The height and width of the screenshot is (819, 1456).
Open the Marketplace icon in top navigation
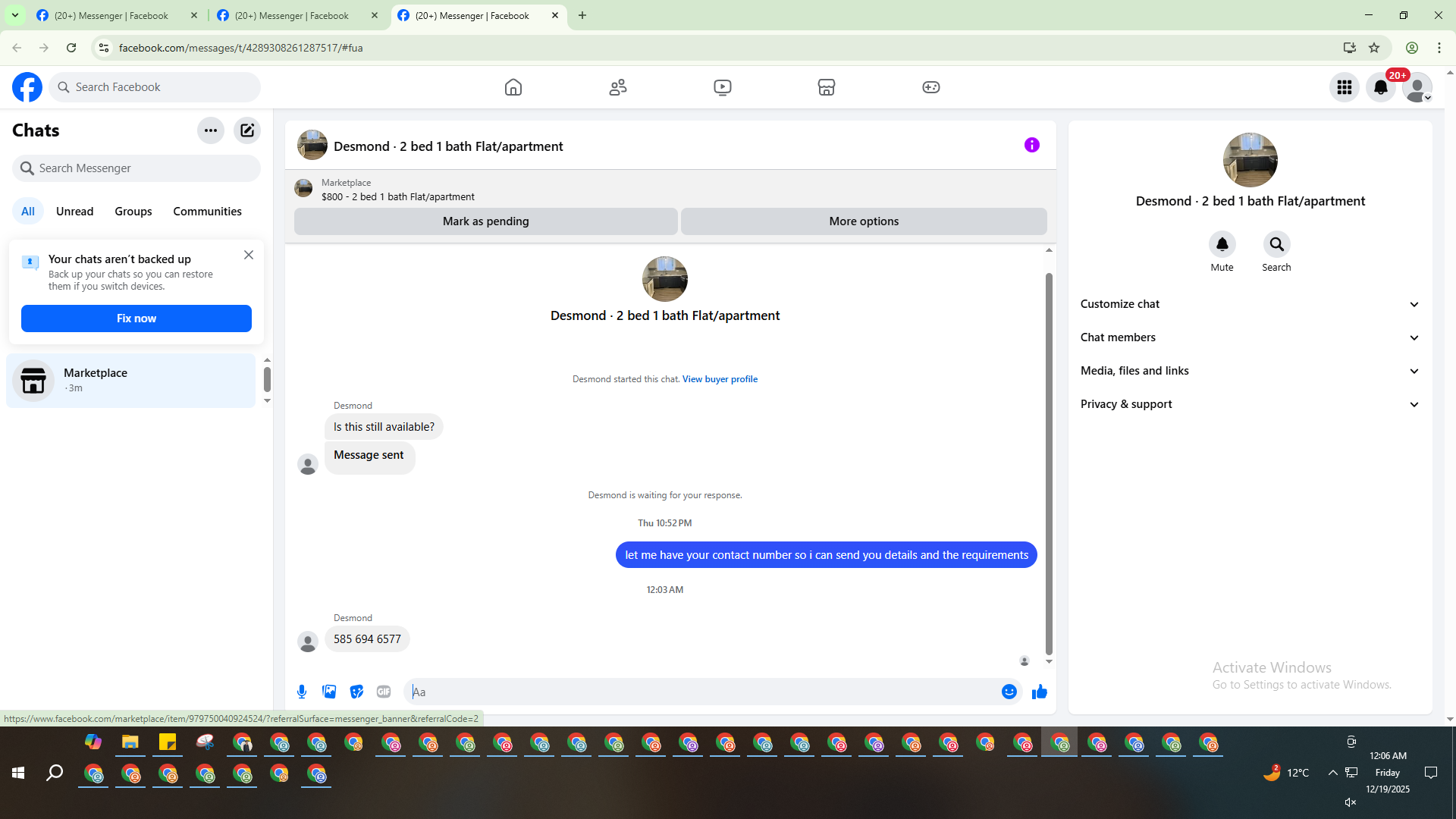tap(827, 87)
